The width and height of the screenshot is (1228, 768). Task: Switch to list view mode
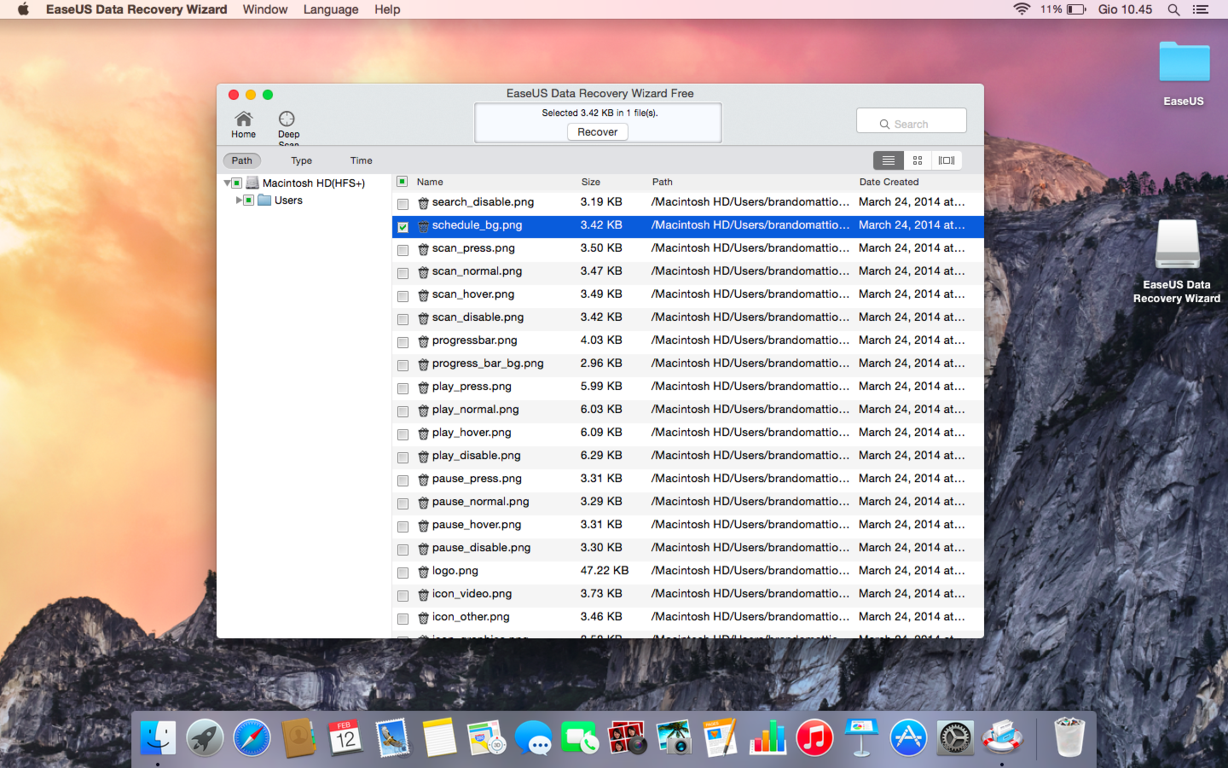click(x=888, y=160)
